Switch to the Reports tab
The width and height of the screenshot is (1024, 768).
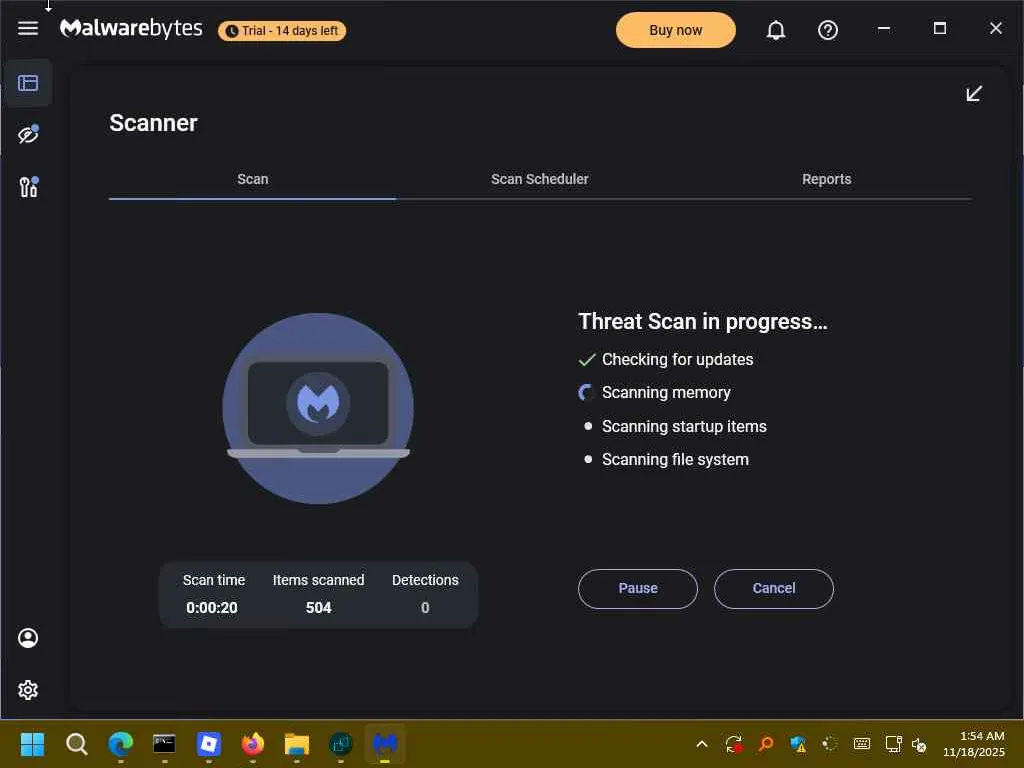pyautogui.click(x=826, y=180)
